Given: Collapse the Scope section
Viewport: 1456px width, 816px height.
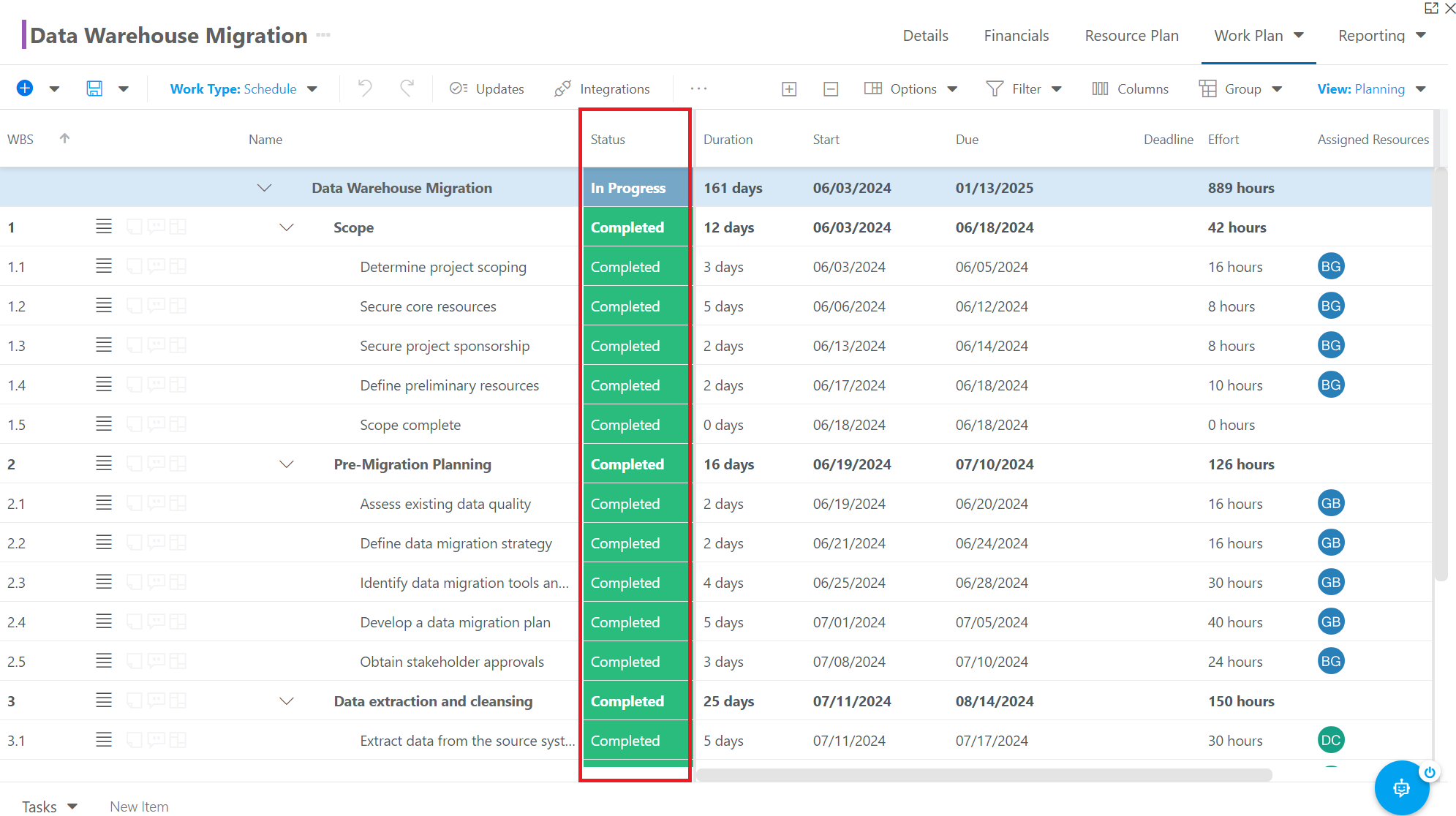Looking at the screenshot, I should click(x=287, y=227).
